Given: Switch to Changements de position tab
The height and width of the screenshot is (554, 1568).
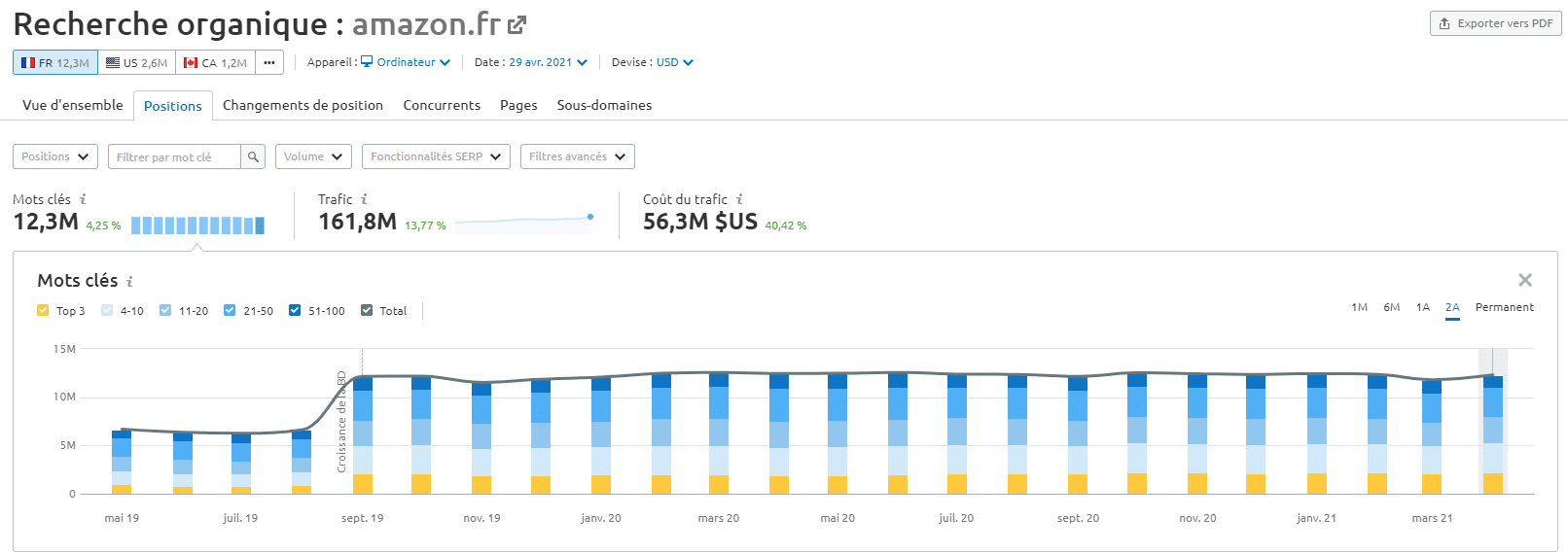Looking at the screenshot, I should pos(303,105).
